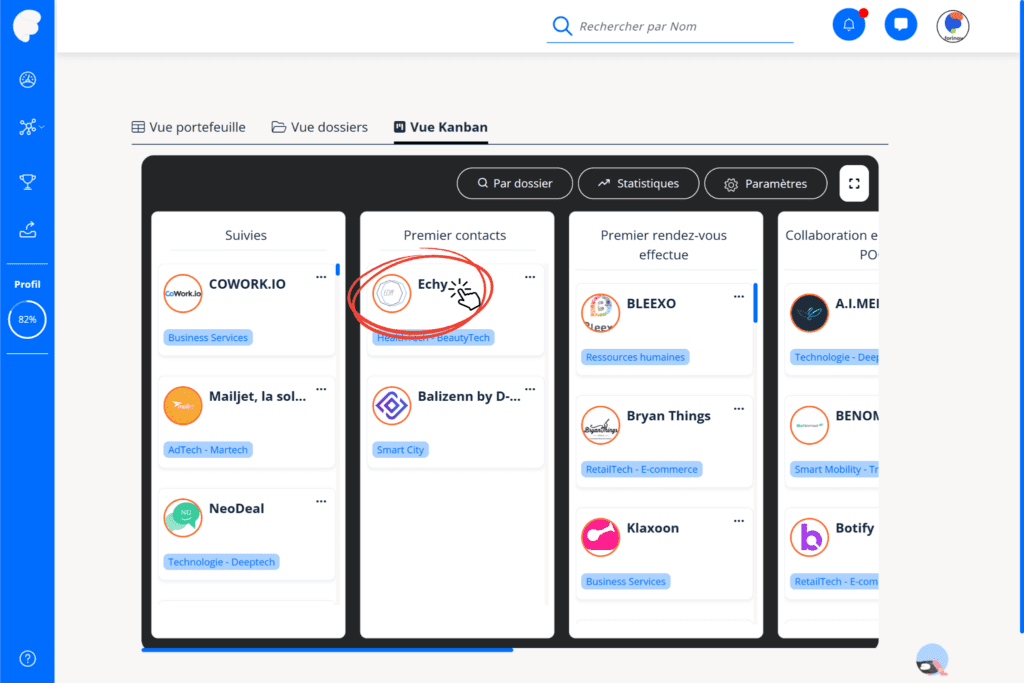Viewport: 1024px width, 683px height.
Task: Click the Klaxoon logo
Action: tap(600, 537)
